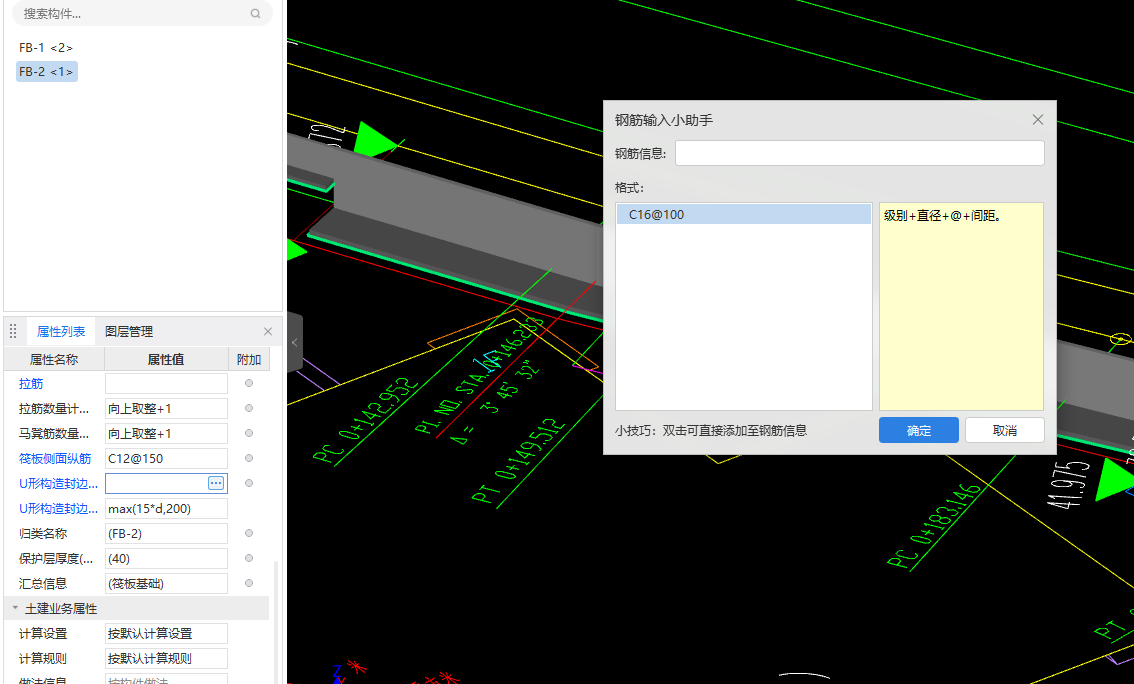Click the 钢筋信息 input field
Viewport: 1134px width, 684px height.
pyautogui.click(x=860, y=153)
